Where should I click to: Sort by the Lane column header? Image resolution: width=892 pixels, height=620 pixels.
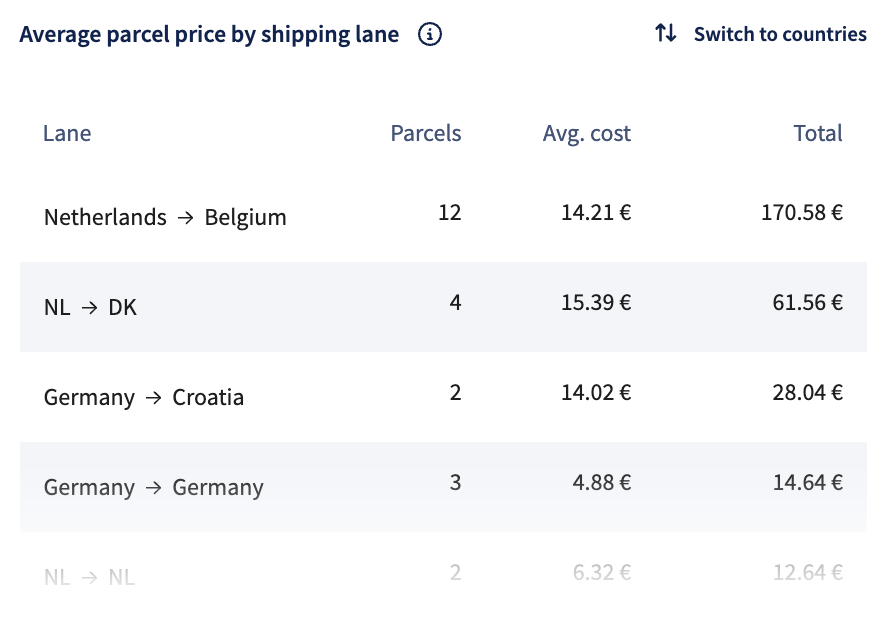point(67,133)
